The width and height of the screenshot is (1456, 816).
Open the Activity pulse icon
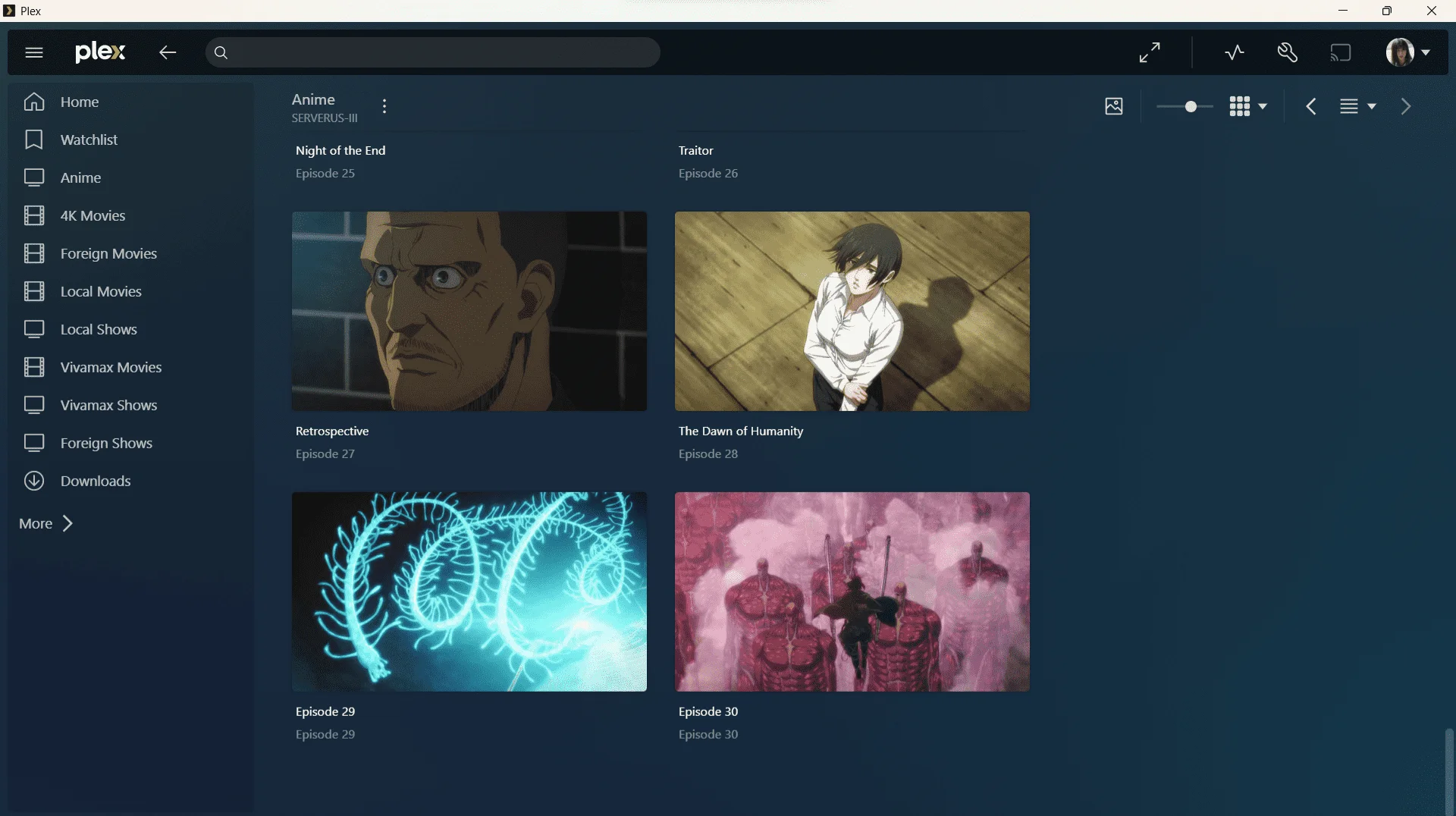tap(1235, 52)
